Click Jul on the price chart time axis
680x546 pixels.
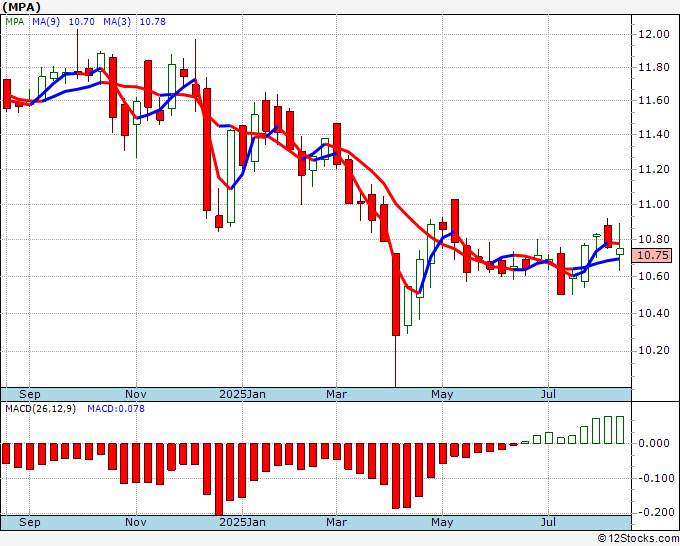coord(548,394)
